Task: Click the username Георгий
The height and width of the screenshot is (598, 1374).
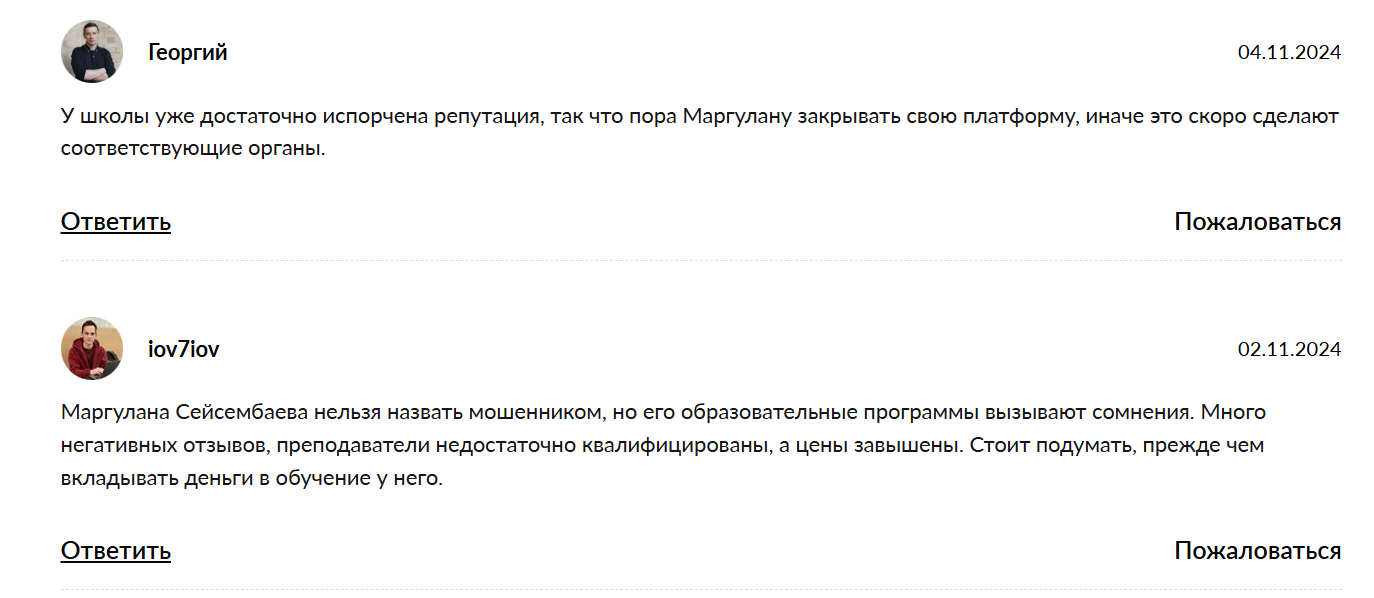Action: pyautogui.click(x=188, y=52)
